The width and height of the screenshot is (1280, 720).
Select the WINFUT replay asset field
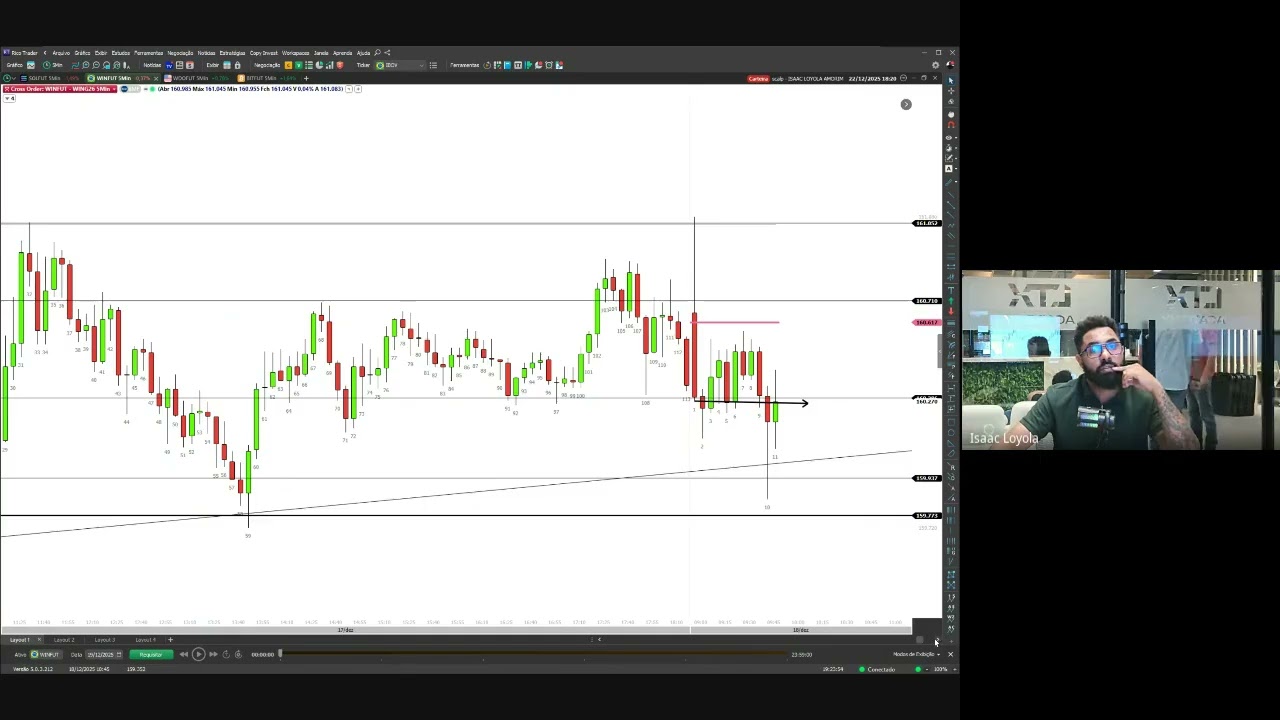46,655
